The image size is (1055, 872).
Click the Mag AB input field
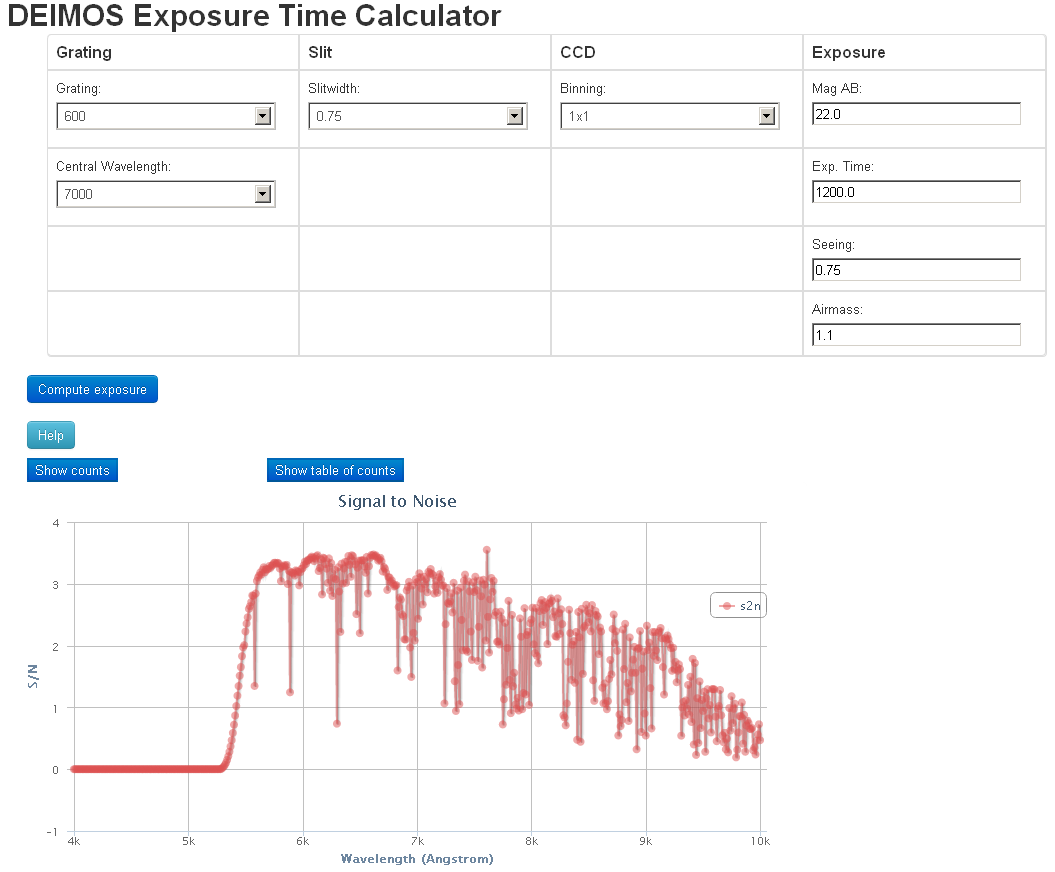tap(916, 114)
